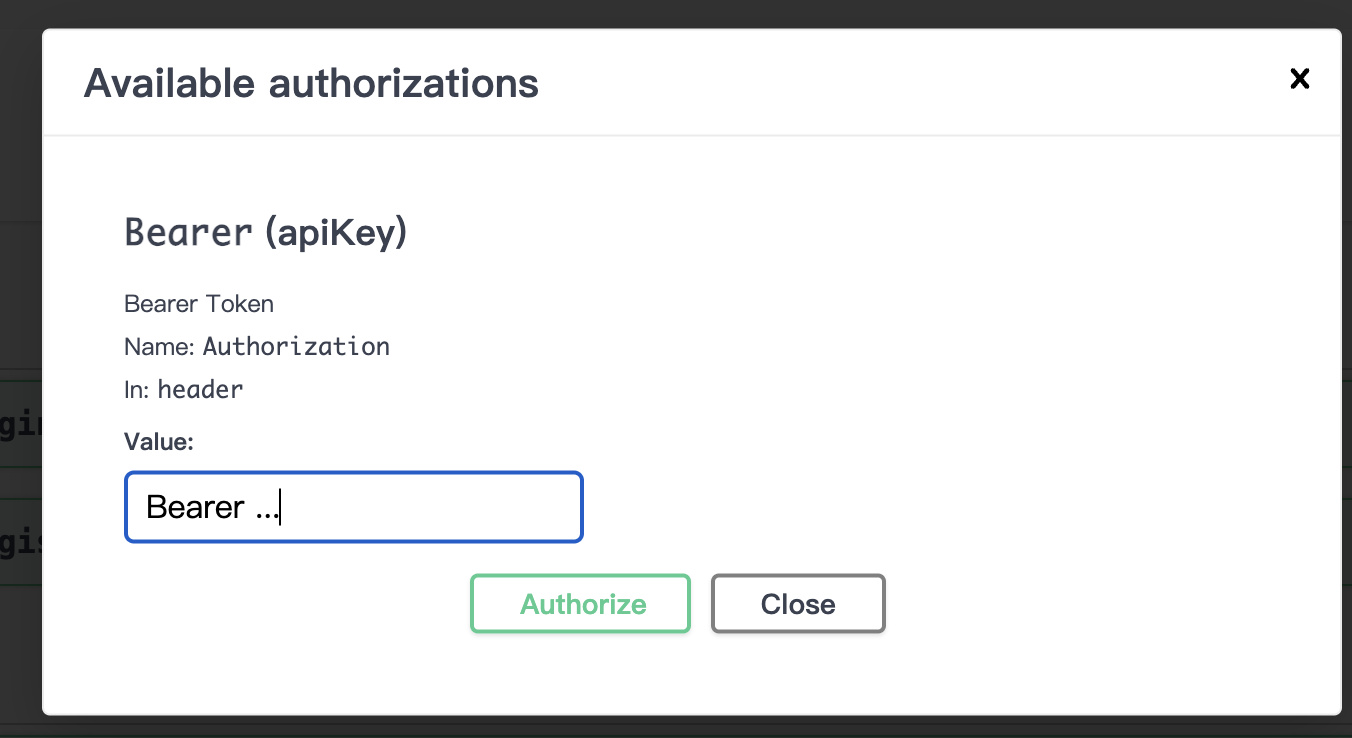The width and height of the screenshot is (1352, 738).
Task: Click the "(apiKey)" part of the heading
Action: tap(336, 233)
